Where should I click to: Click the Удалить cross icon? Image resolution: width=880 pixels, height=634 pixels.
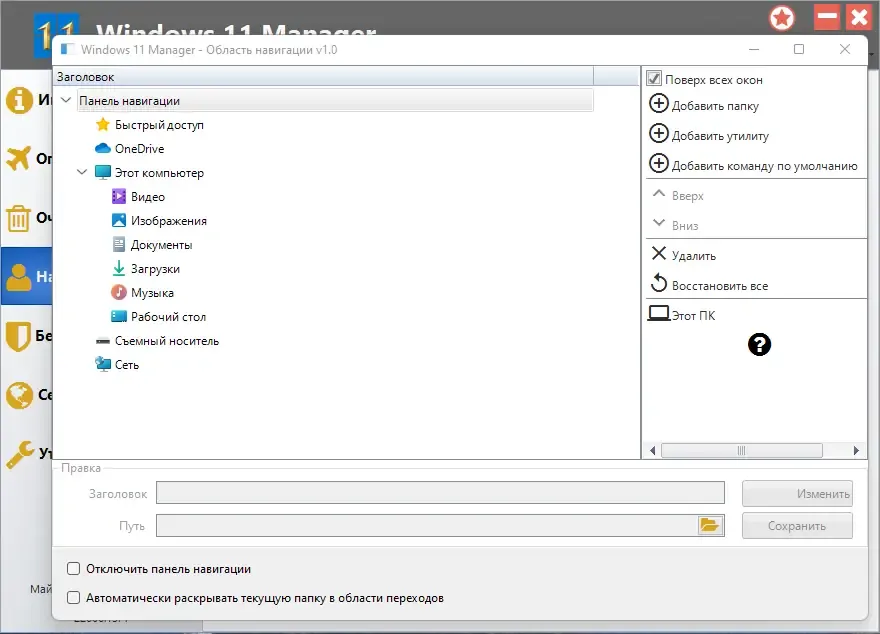pyautogui.click(x=659, y=254)
